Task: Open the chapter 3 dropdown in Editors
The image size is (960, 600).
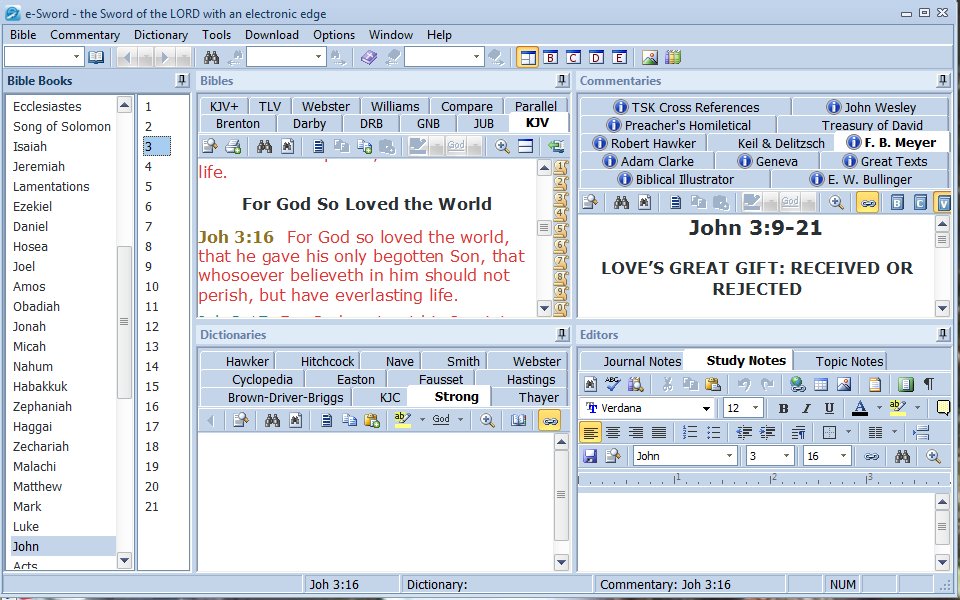Action: 786,456
